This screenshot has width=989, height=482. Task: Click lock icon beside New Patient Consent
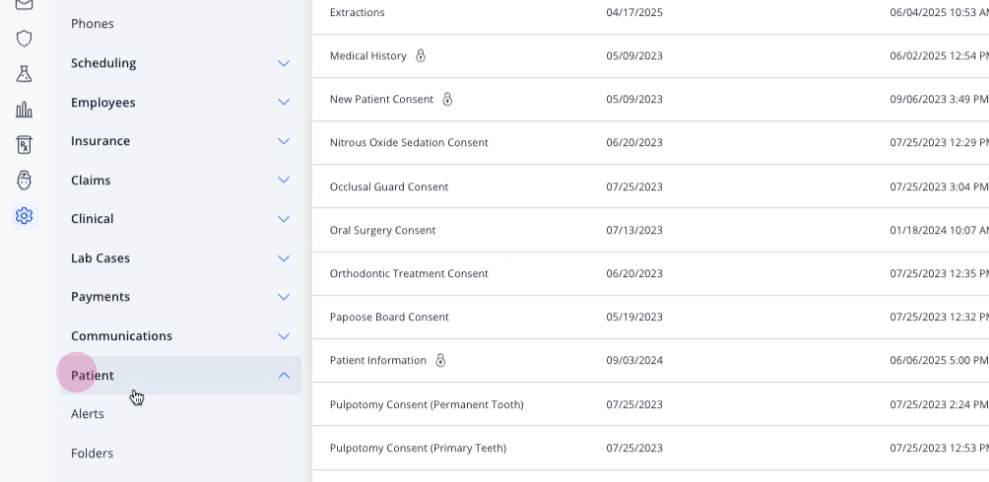point(447,99)
